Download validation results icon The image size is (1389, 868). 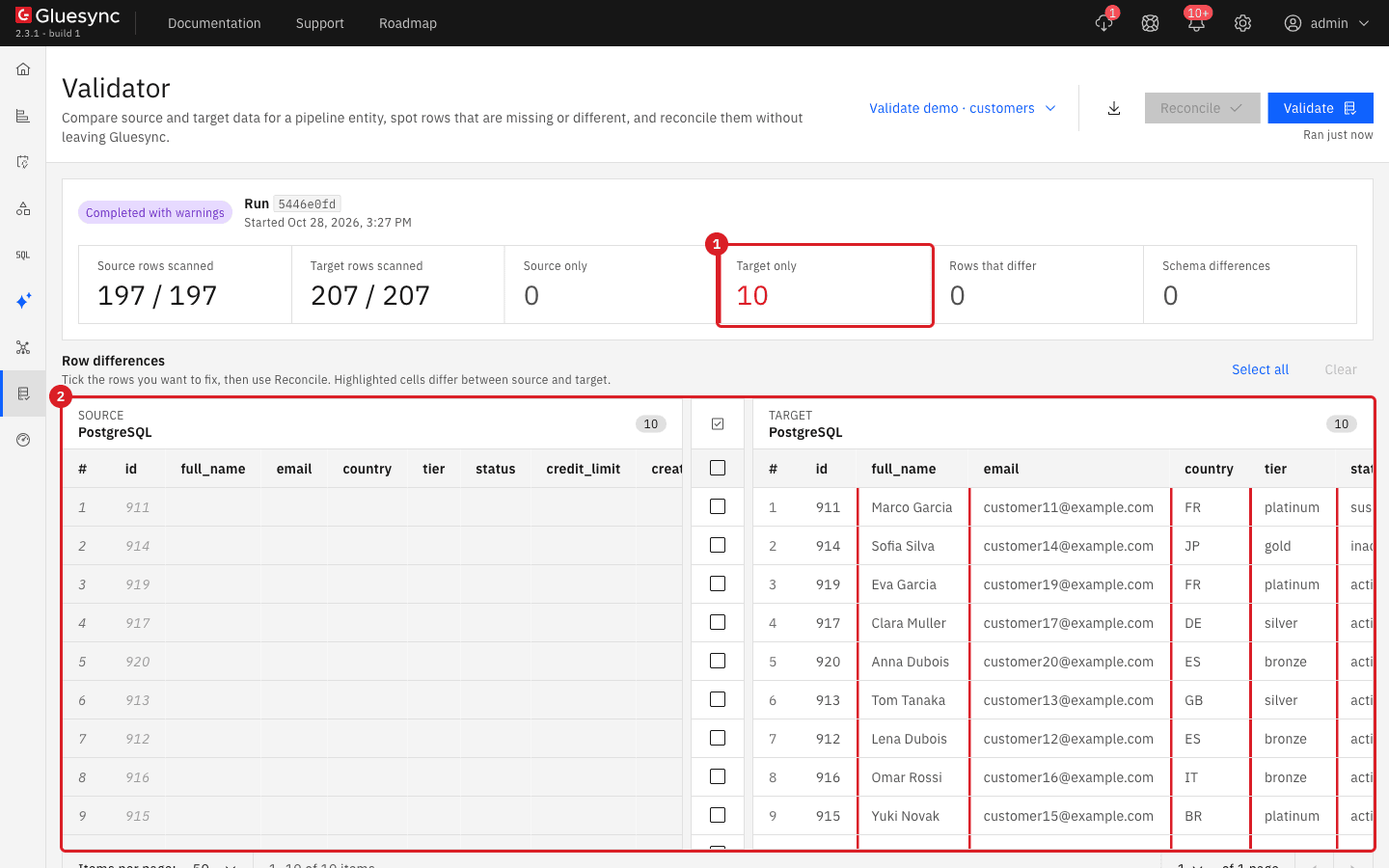click(1114, 108)
